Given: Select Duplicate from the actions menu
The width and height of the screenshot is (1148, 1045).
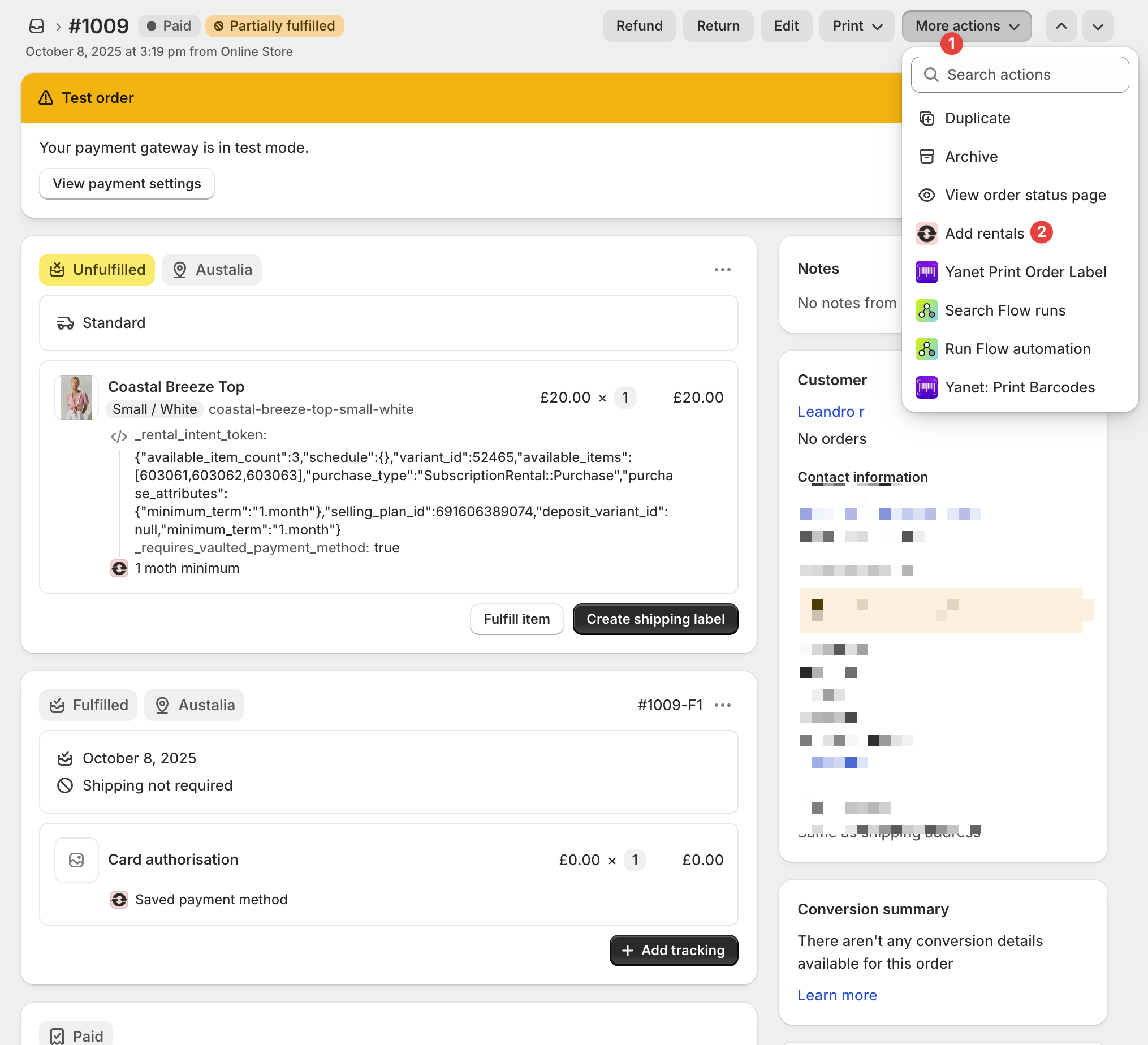Looking at the screenshot, I should point(977,118).
